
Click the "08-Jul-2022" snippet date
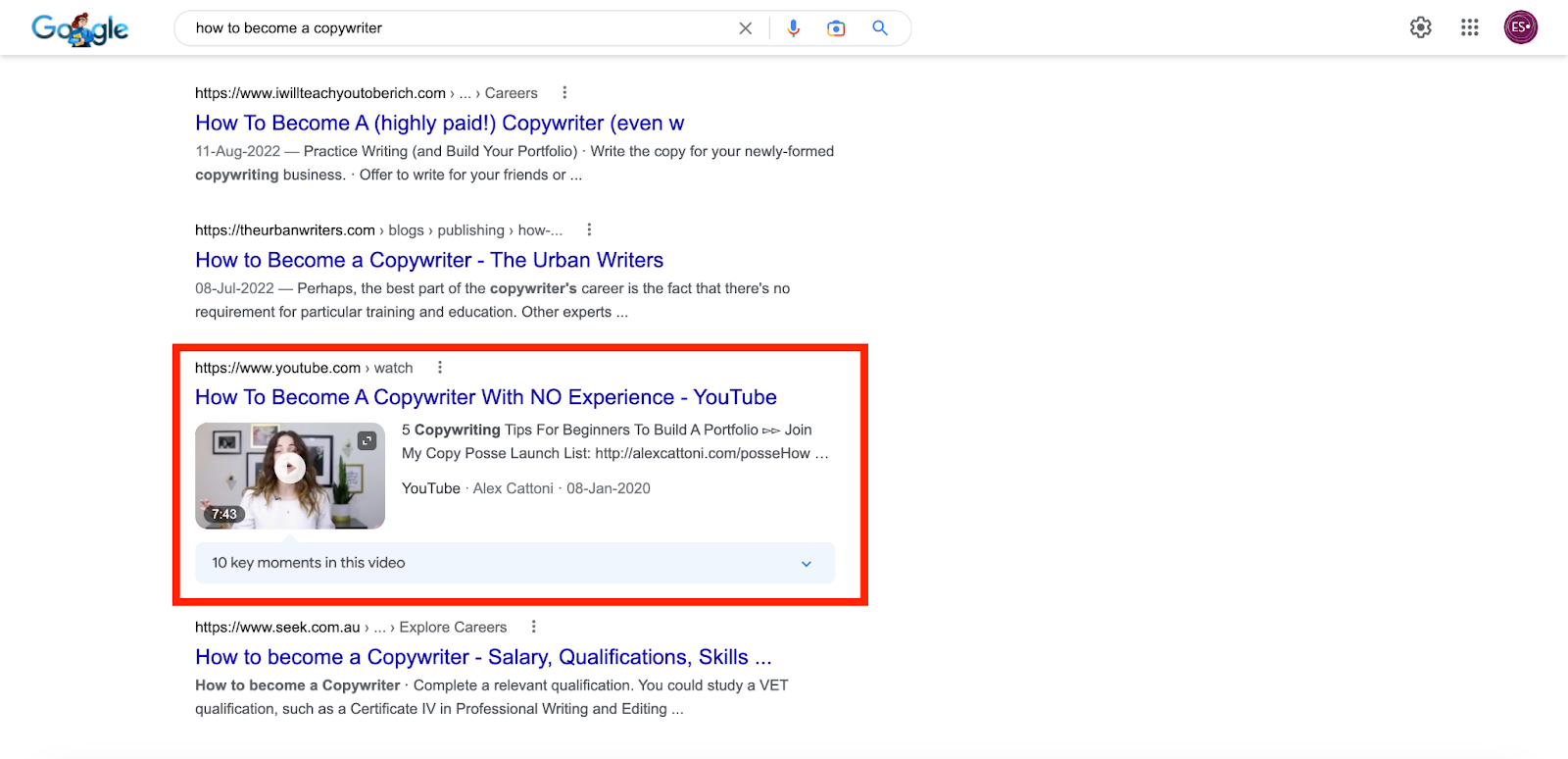coord(234,288)
